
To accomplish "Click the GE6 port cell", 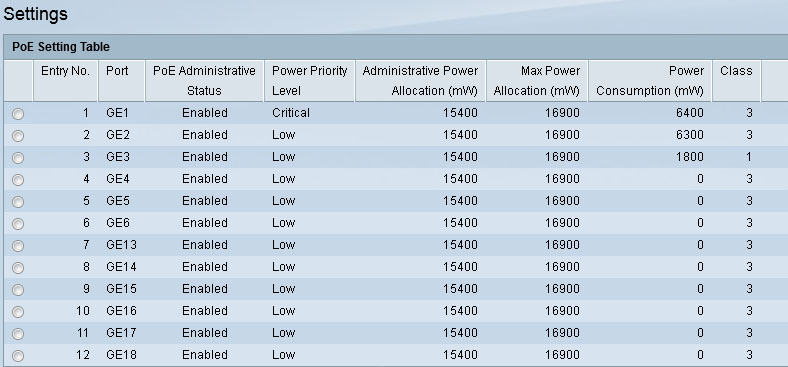I will [x=118, y=223].
